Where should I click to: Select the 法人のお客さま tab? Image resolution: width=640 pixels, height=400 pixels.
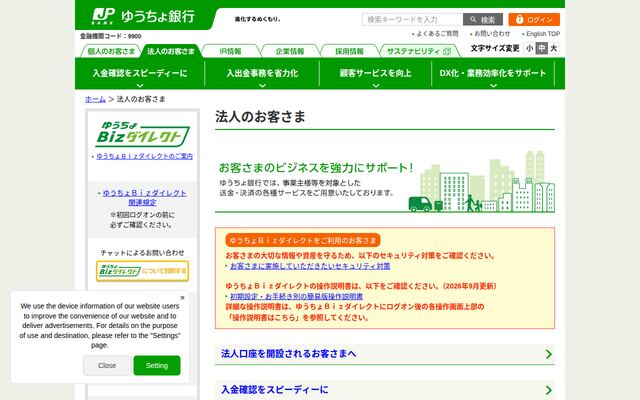[x=171, y=51]
